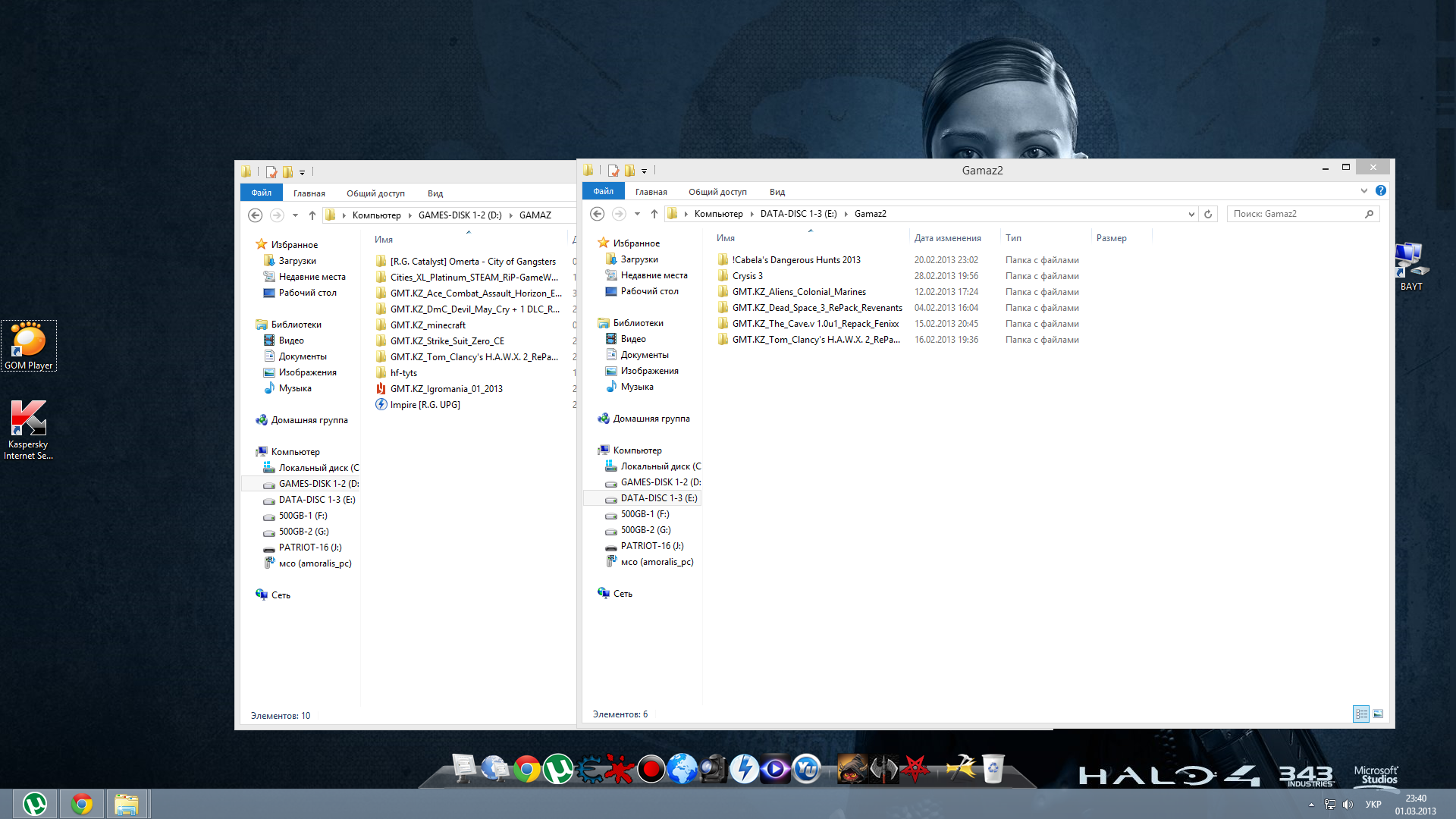1456x819 pixels.
Task: Open Вид tab in GAMAZ window
Action: [x=435, y=193]
